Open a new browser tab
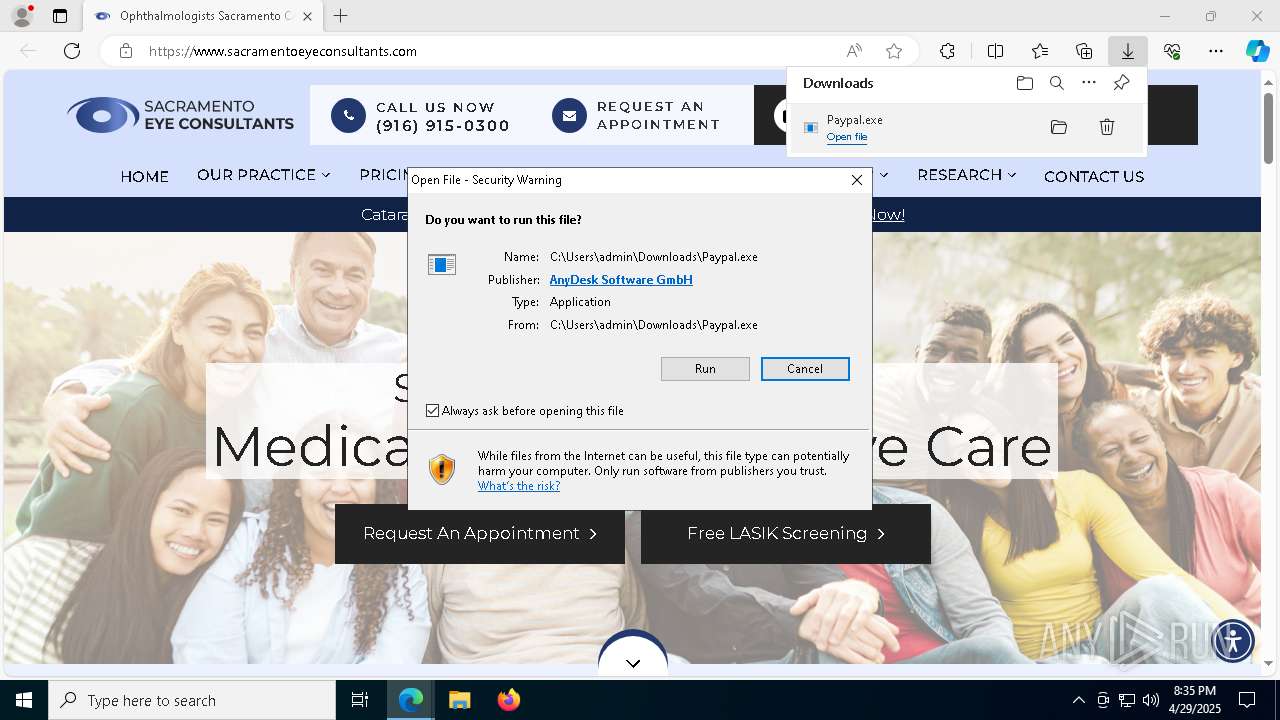Image resolution: width=1280 pixels, height=720 pixels. tap(341, 16)
